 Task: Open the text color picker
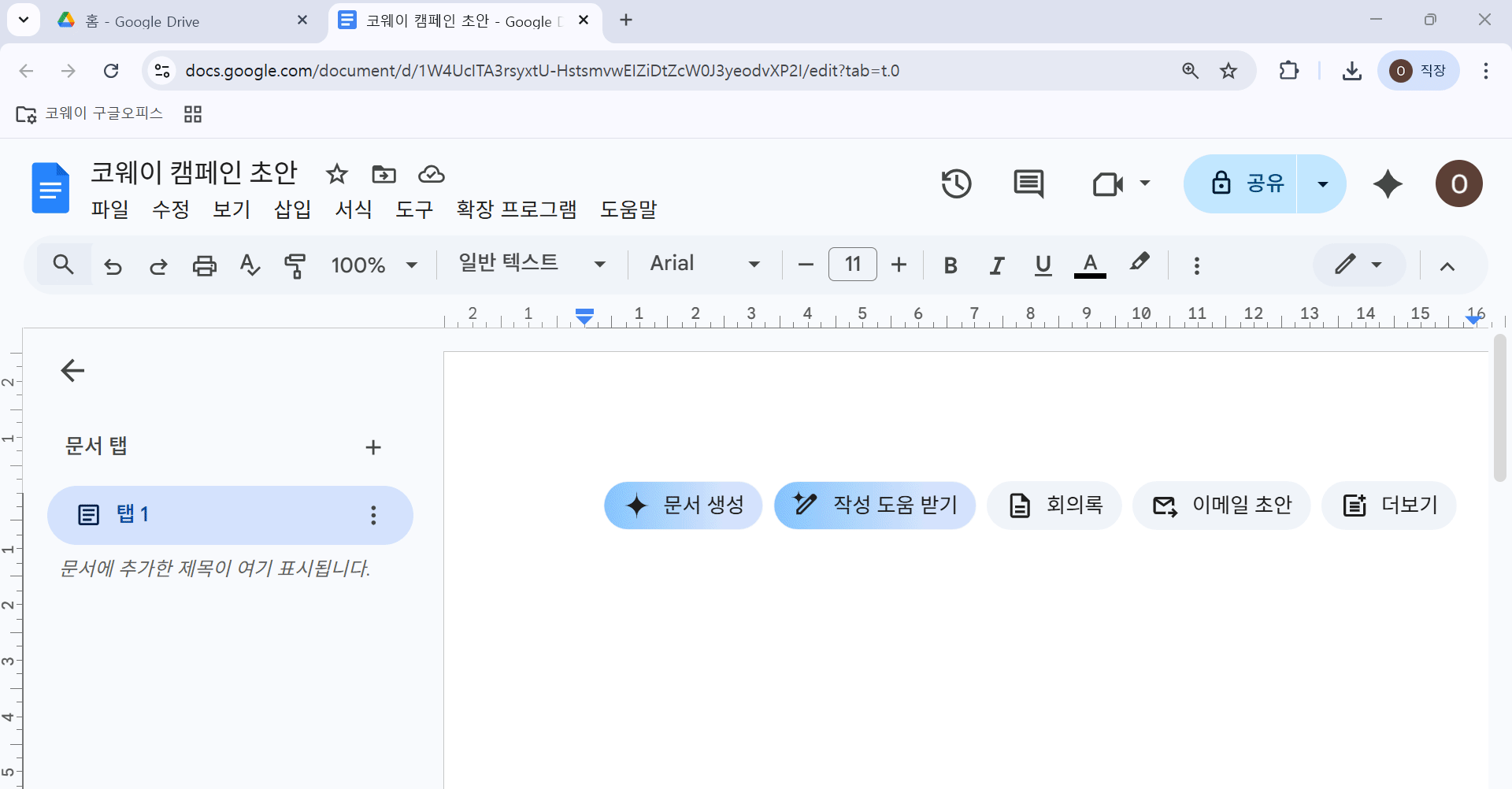(1090, 265)
